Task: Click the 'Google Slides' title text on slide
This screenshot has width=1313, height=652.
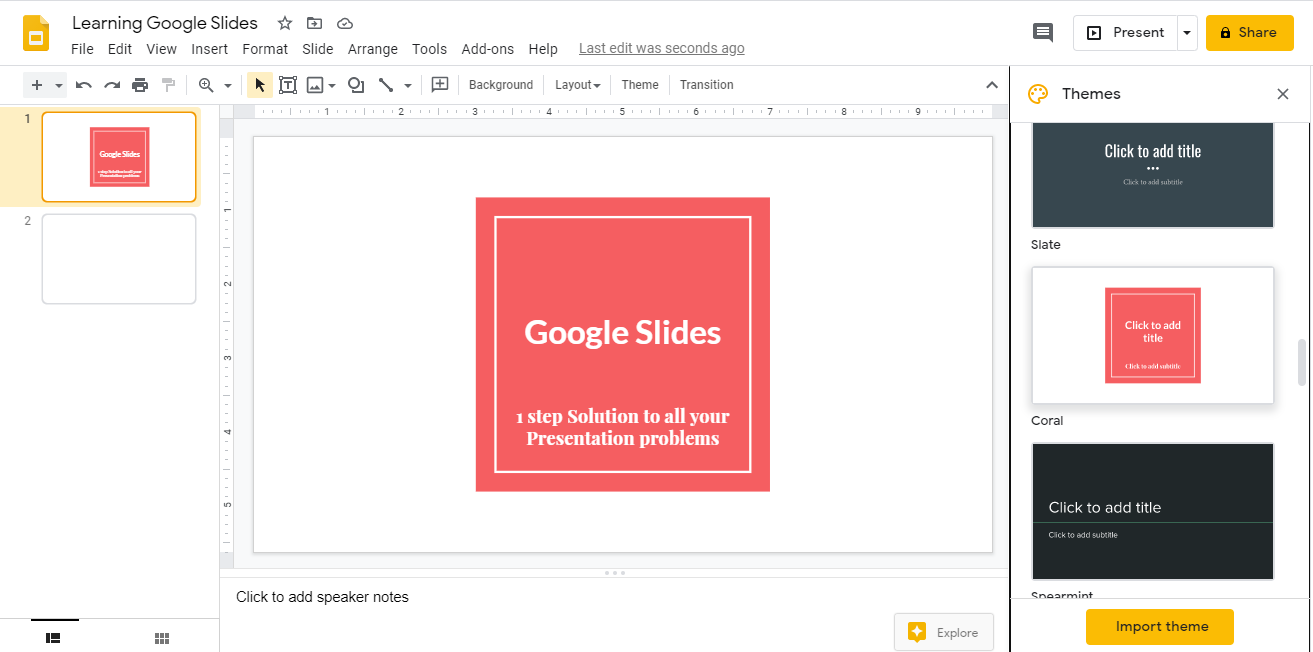Action: tap(623, 333)
